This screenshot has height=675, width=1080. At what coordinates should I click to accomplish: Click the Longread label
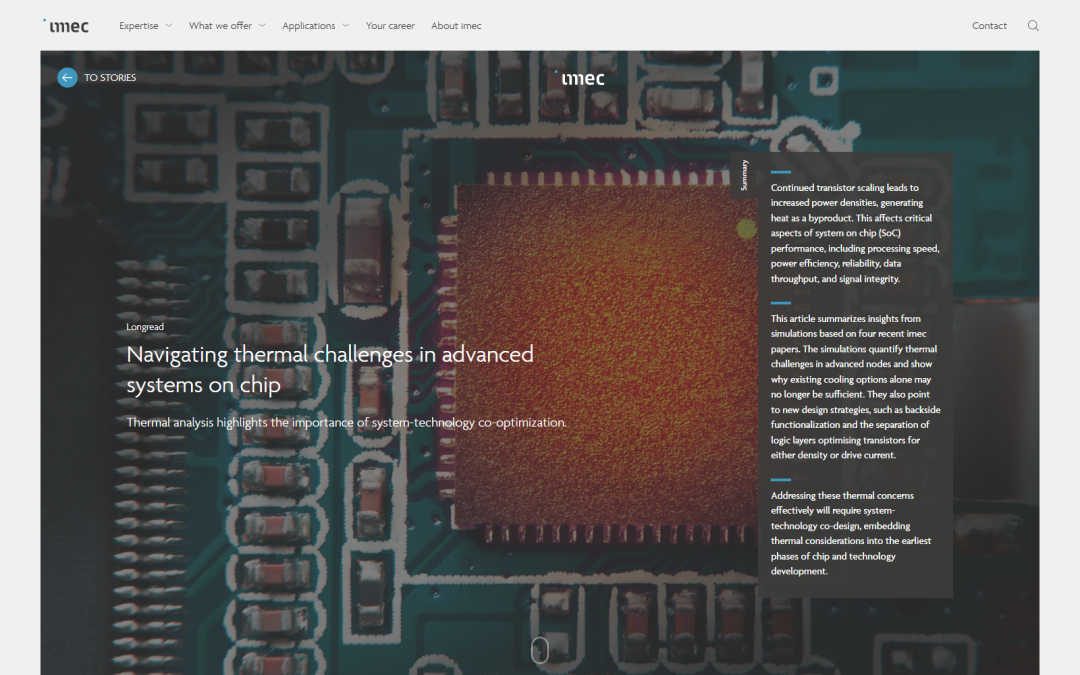point(145,326)
